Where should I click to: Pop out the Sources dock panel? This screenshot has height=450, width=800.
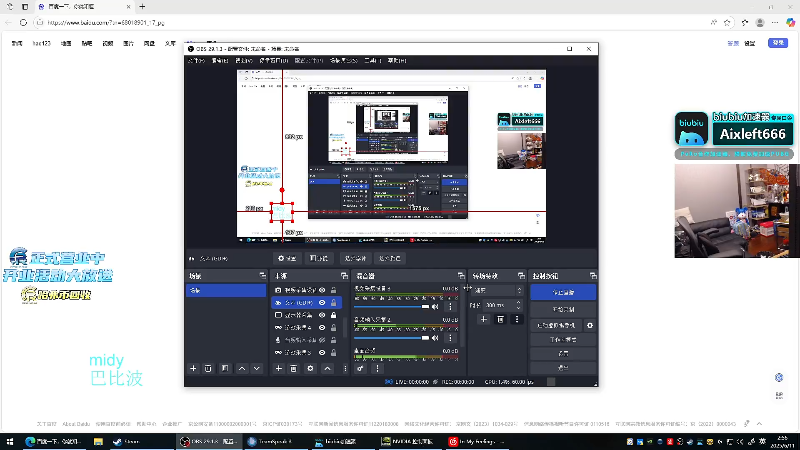[344, 276]
